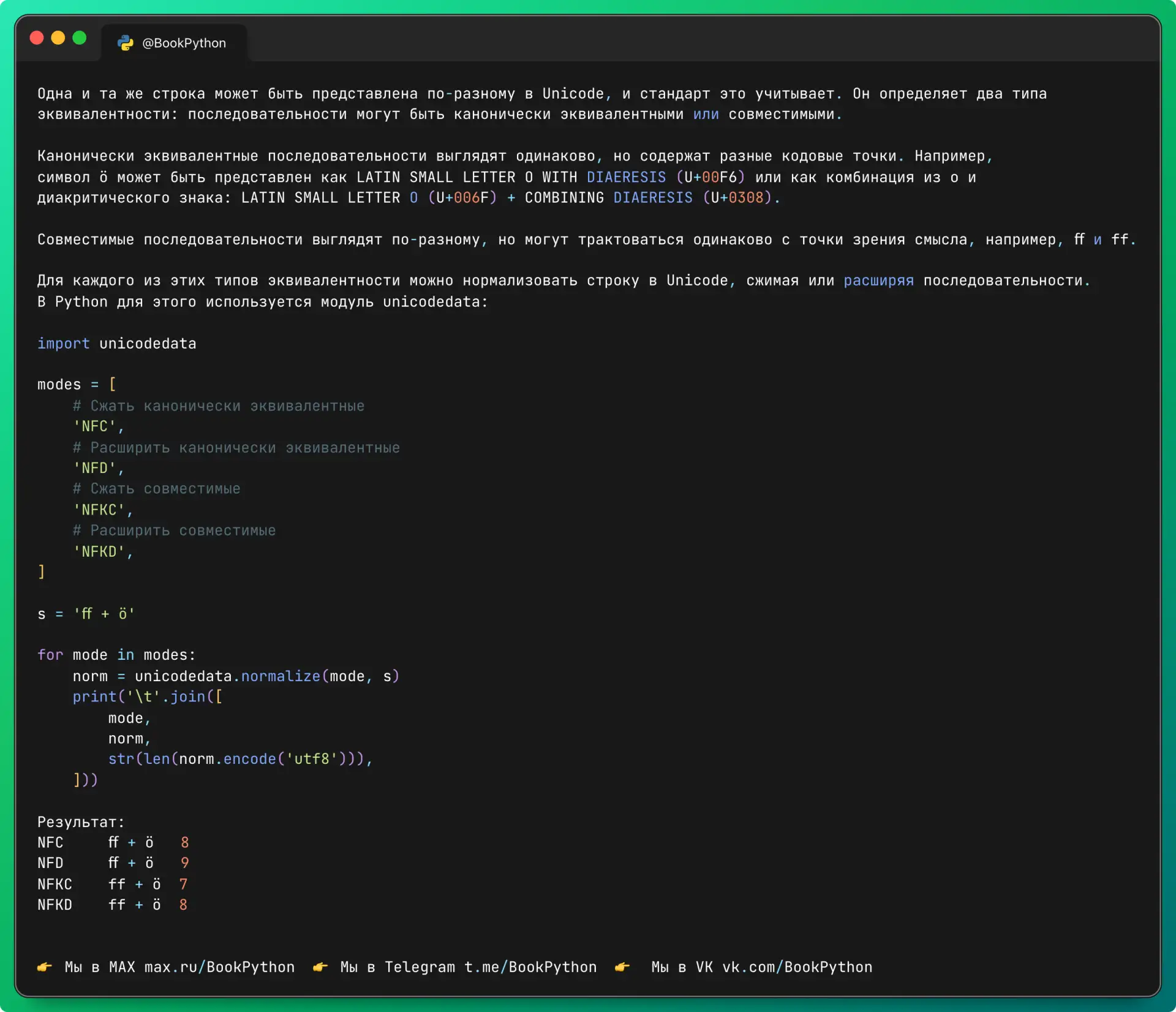Click the closing bracket ']' of modes list
The width and height of the screenshot is (1176, 1012).
[x=42, y=572]
